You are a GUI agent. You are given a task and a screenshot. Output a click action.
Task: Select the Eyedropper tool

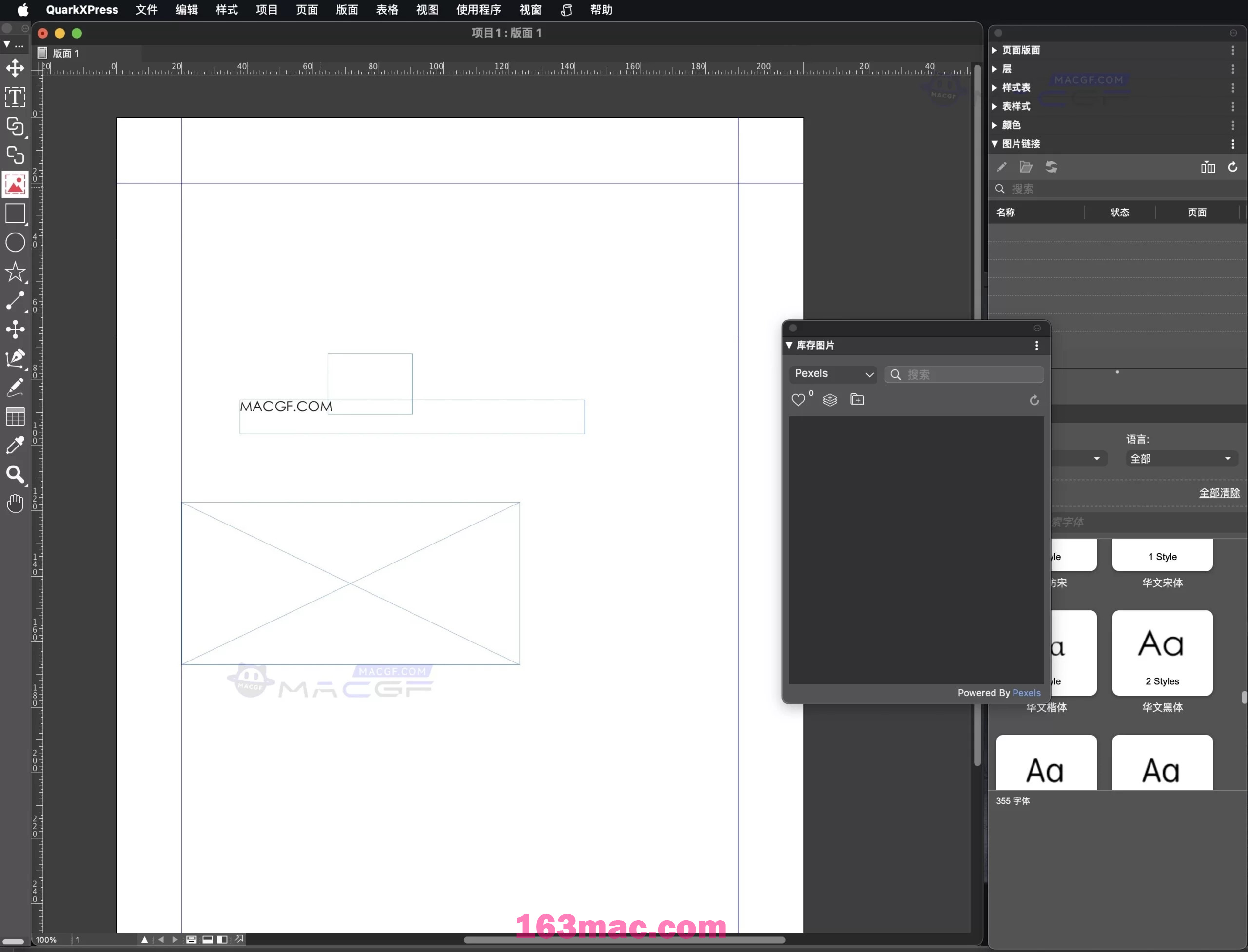tap(15, 446)
